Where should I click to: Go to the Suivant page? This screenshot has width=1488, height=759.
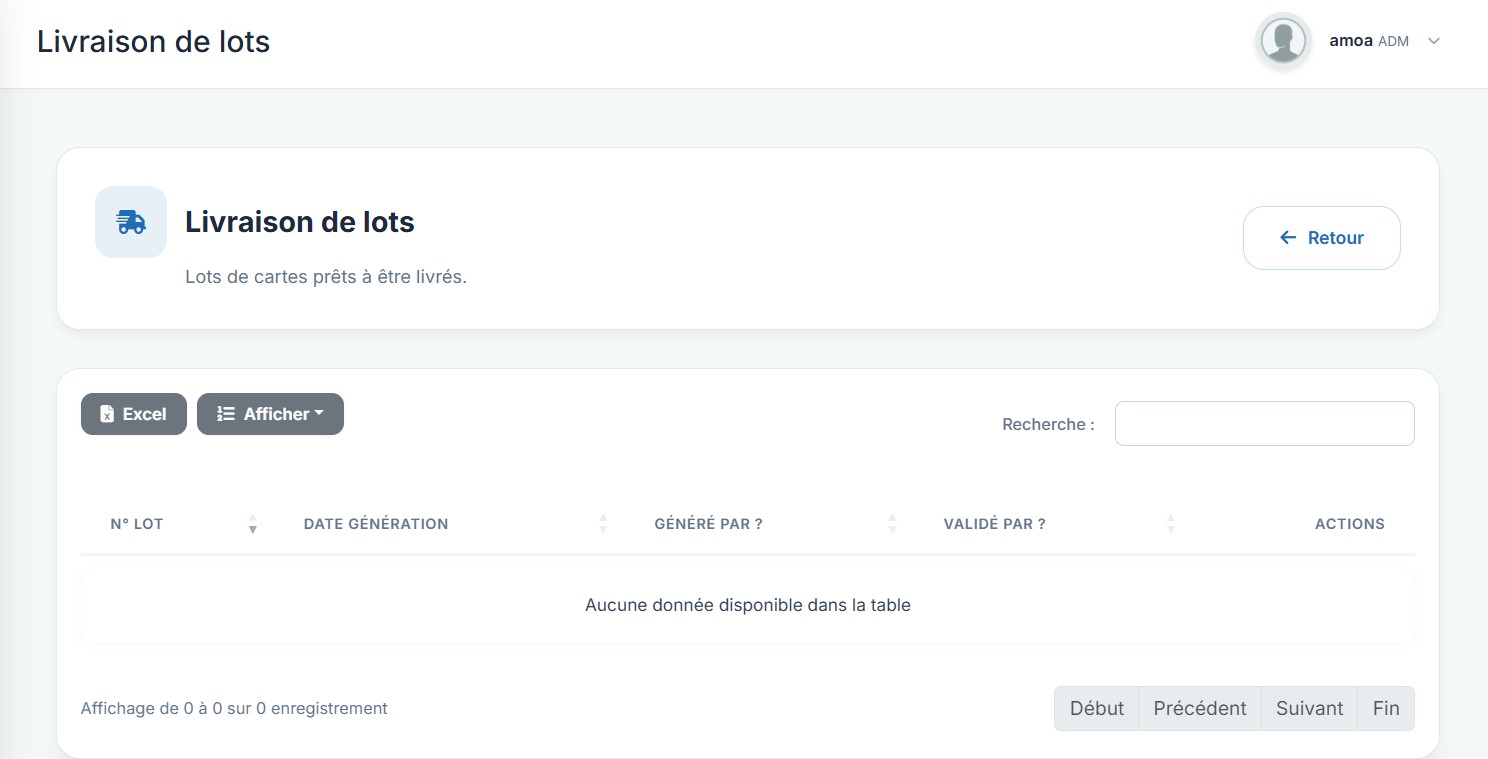point(1310,708)
